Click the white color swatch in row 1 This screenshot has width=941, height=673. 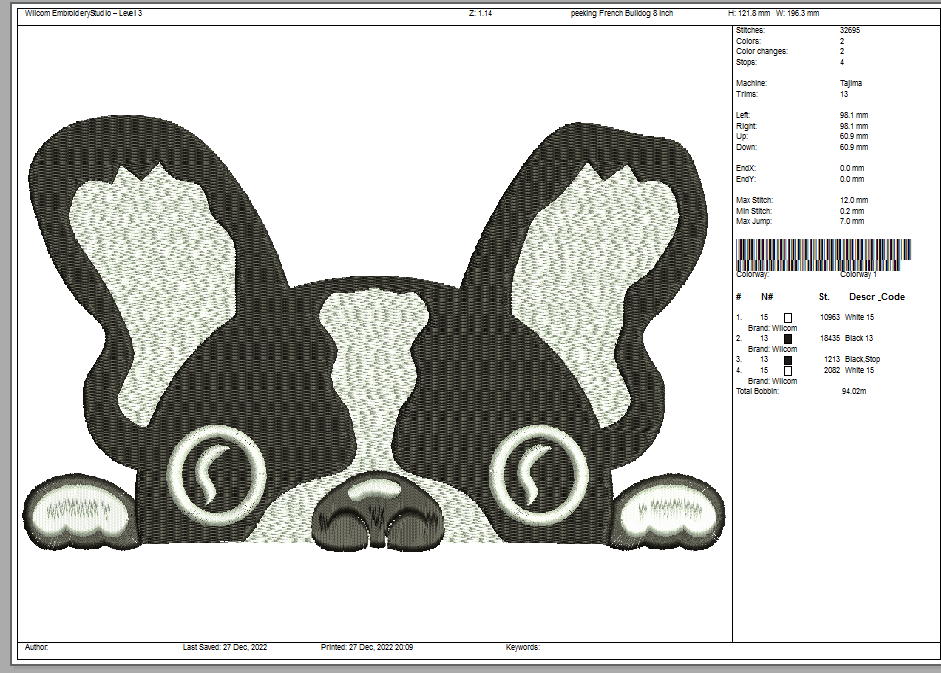point(788,317)
